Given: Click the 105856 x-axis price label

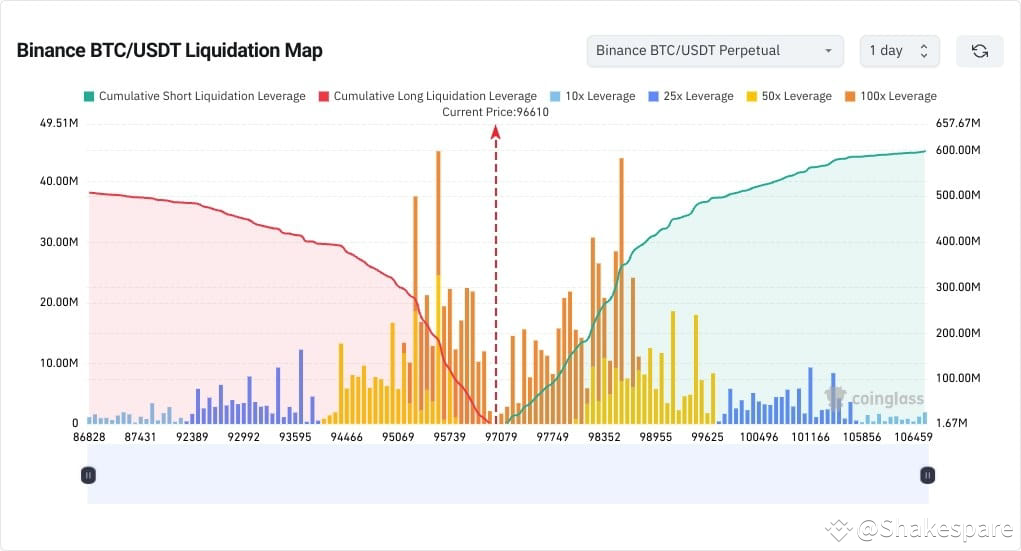Looking at the screenshot, I should pos(861,437).
